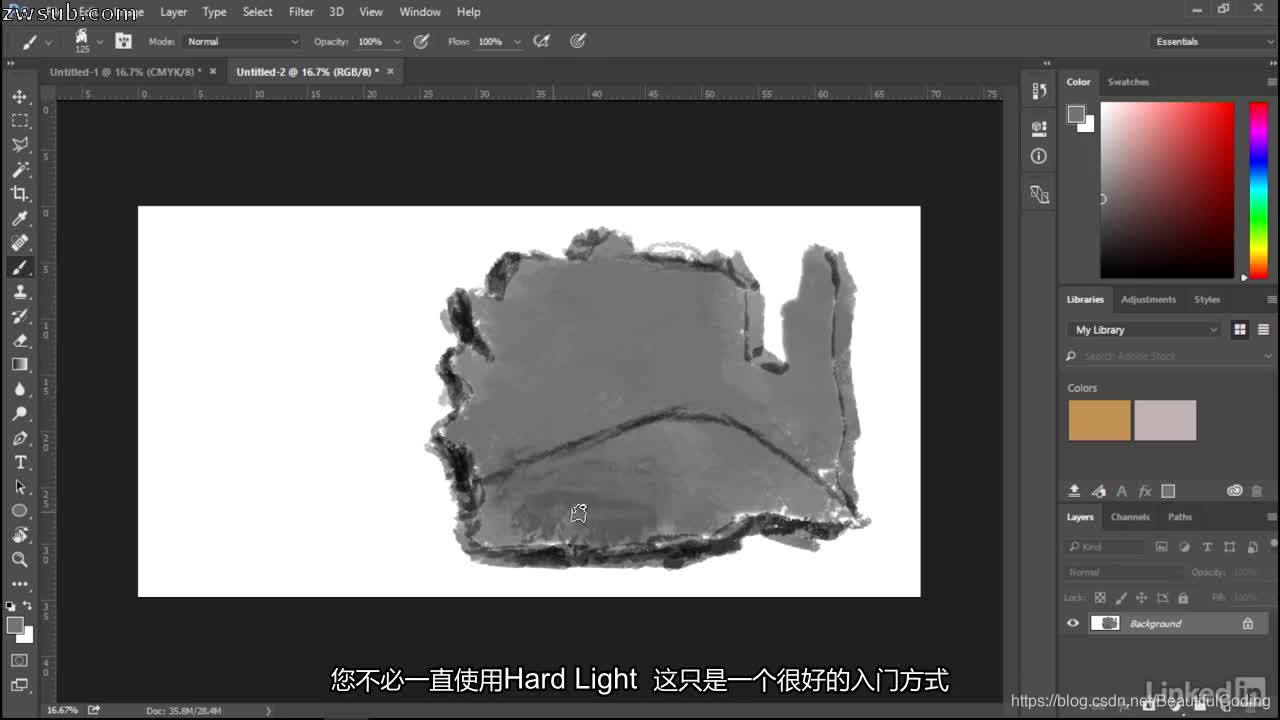Select the Zoom tool
Viewport: 1280px width, 720px height.
click(20, 559)
